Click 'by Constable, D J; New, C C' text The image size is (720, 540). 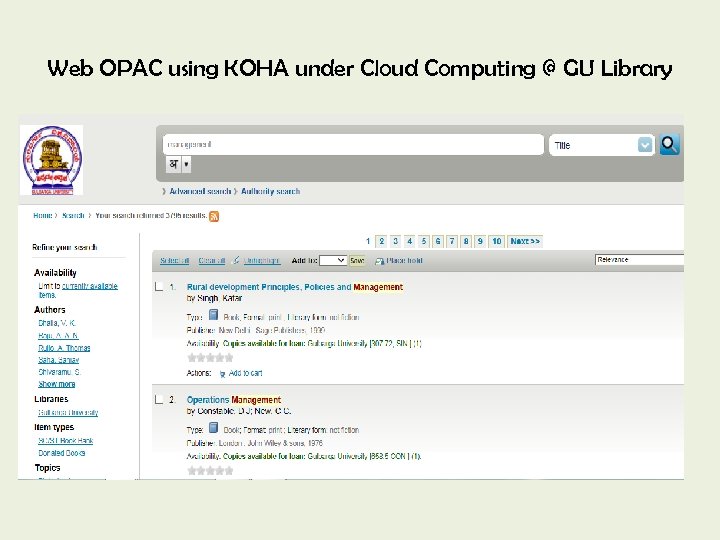pyautogui.click(x=239, y=411)
